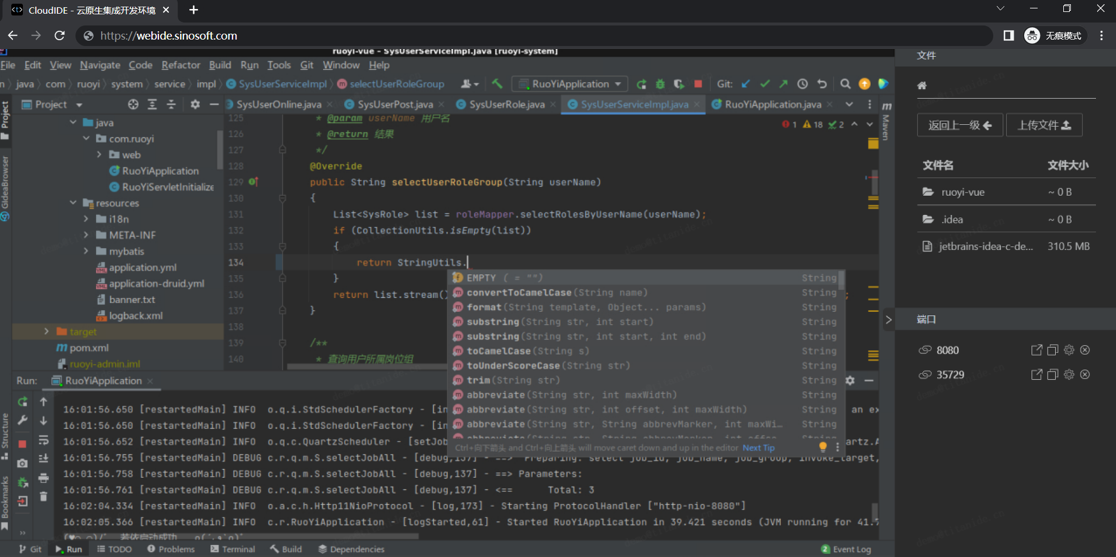Click the 上传文件 upload button
The width and height of the screenshot is (1116, 557).
click(x=1043, y=125)
